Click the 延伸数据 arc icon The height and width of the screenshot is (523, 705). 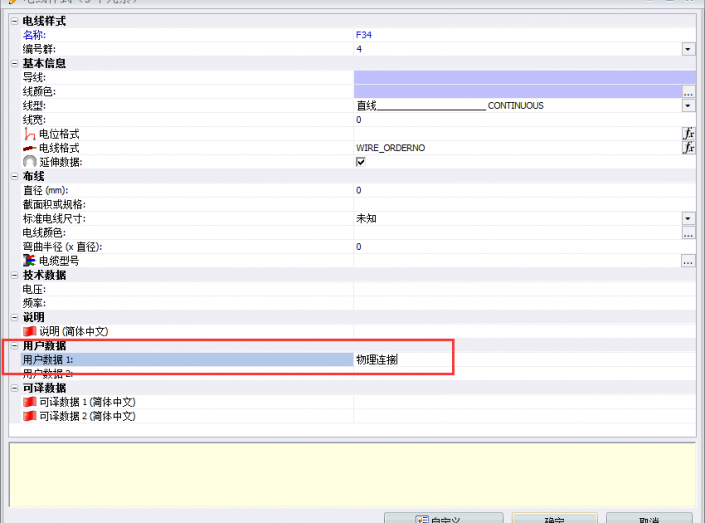click(x=30, y=162)
